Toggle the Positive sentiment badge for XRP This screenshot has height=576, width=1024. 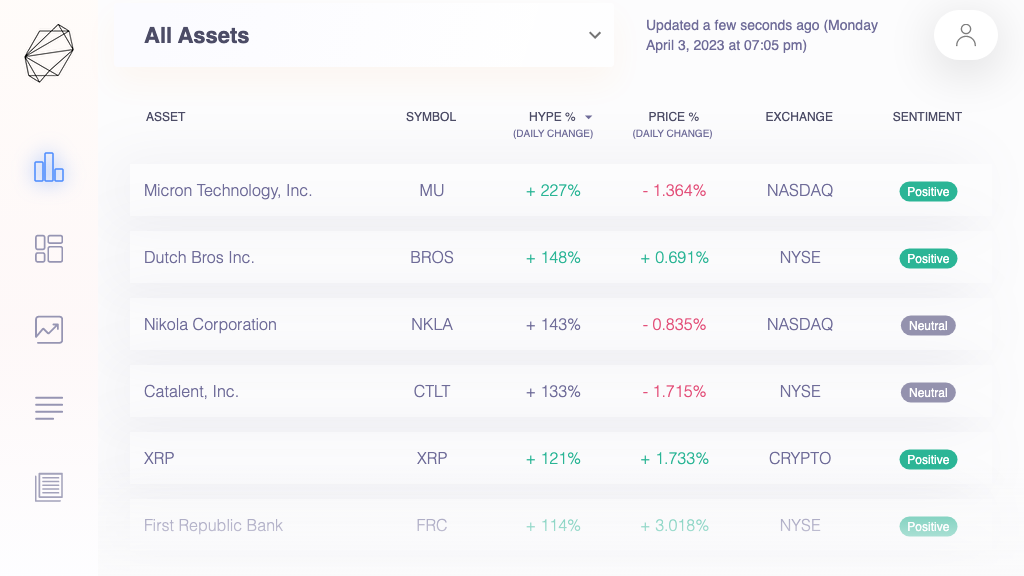point(928,459)
